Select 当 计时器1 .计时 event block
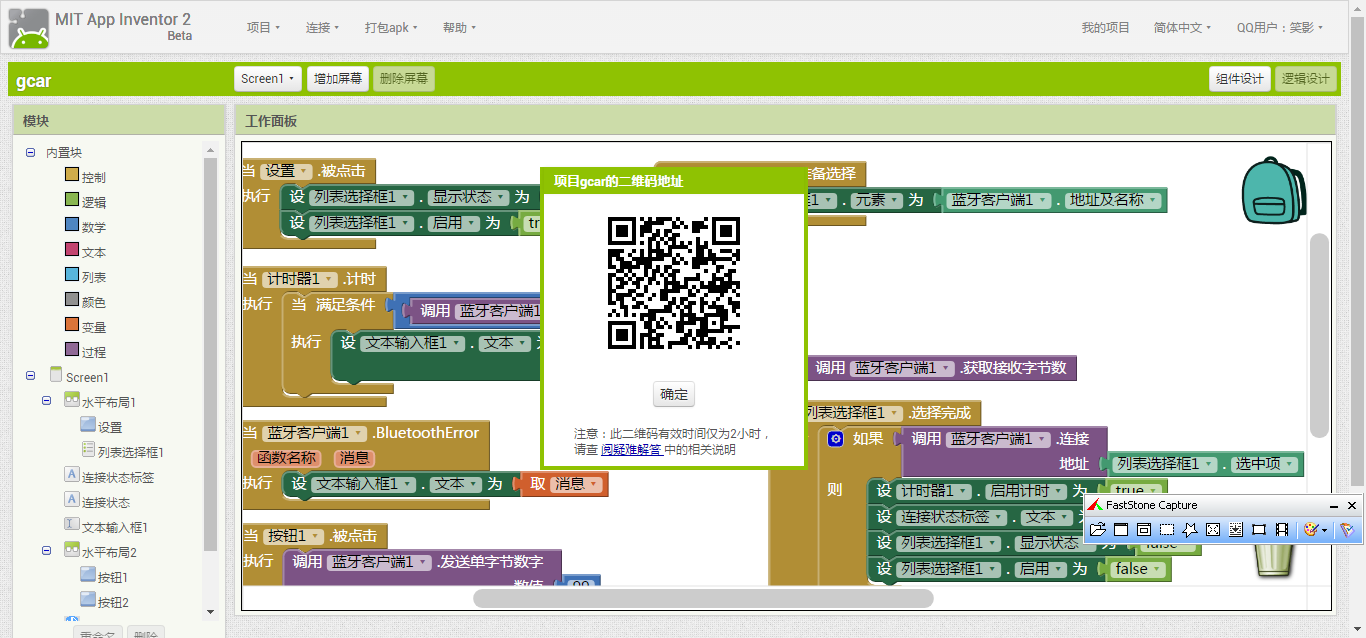Image resolution: width=1366 pixels, height=638 pixels. point(314,279)
